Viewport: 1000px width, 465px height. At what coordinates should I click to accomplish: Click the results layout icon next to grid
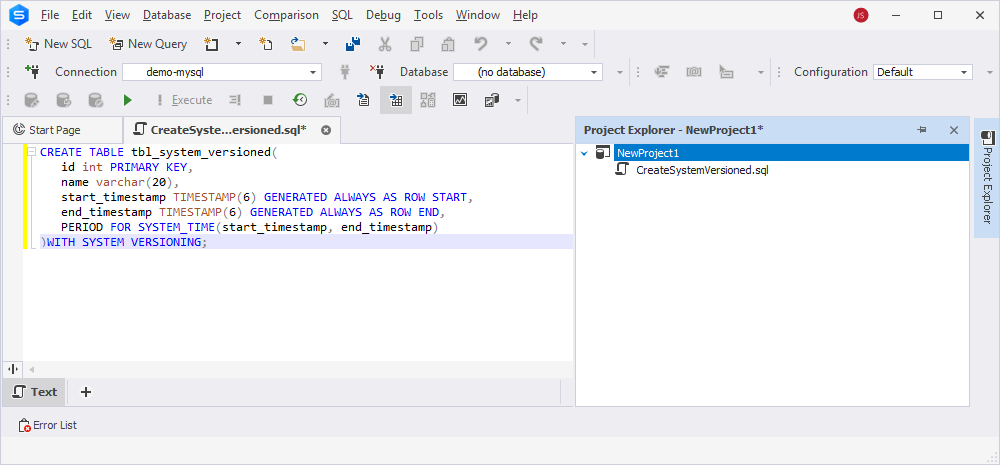[x=427, y=100]
